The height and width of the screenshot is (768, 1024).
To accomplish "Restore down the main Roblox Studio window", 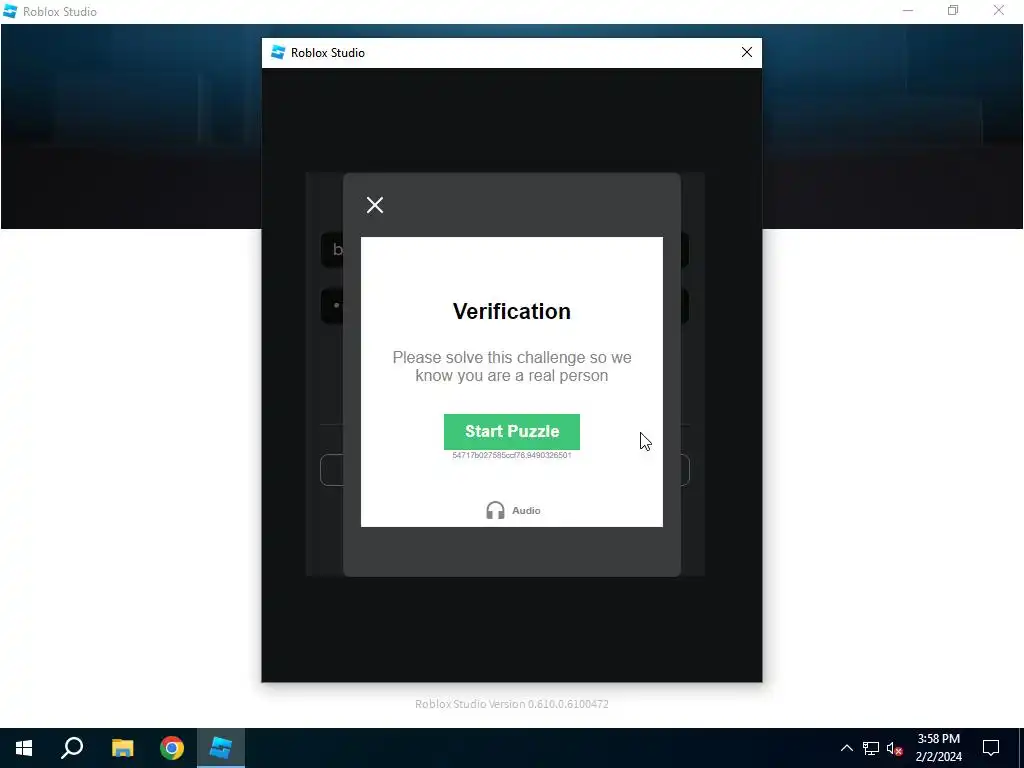I will [x=953, y=11].
